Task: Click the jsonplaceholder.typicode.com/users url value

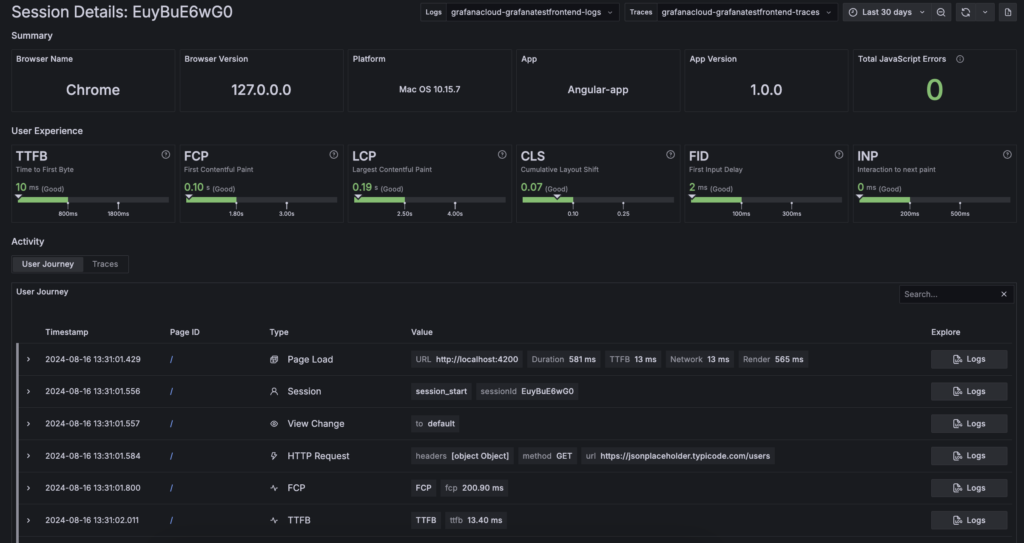Action: (x=685, y=456)
